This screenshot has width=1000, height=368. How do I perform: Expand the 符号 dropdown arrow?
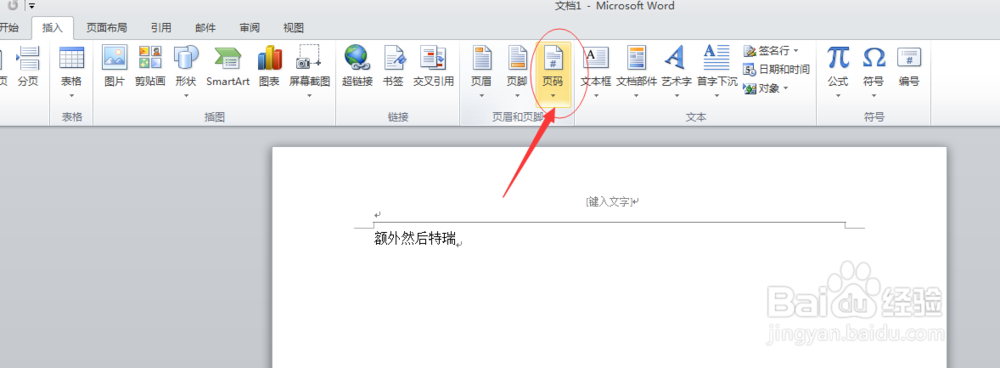[x=873, y=96]
